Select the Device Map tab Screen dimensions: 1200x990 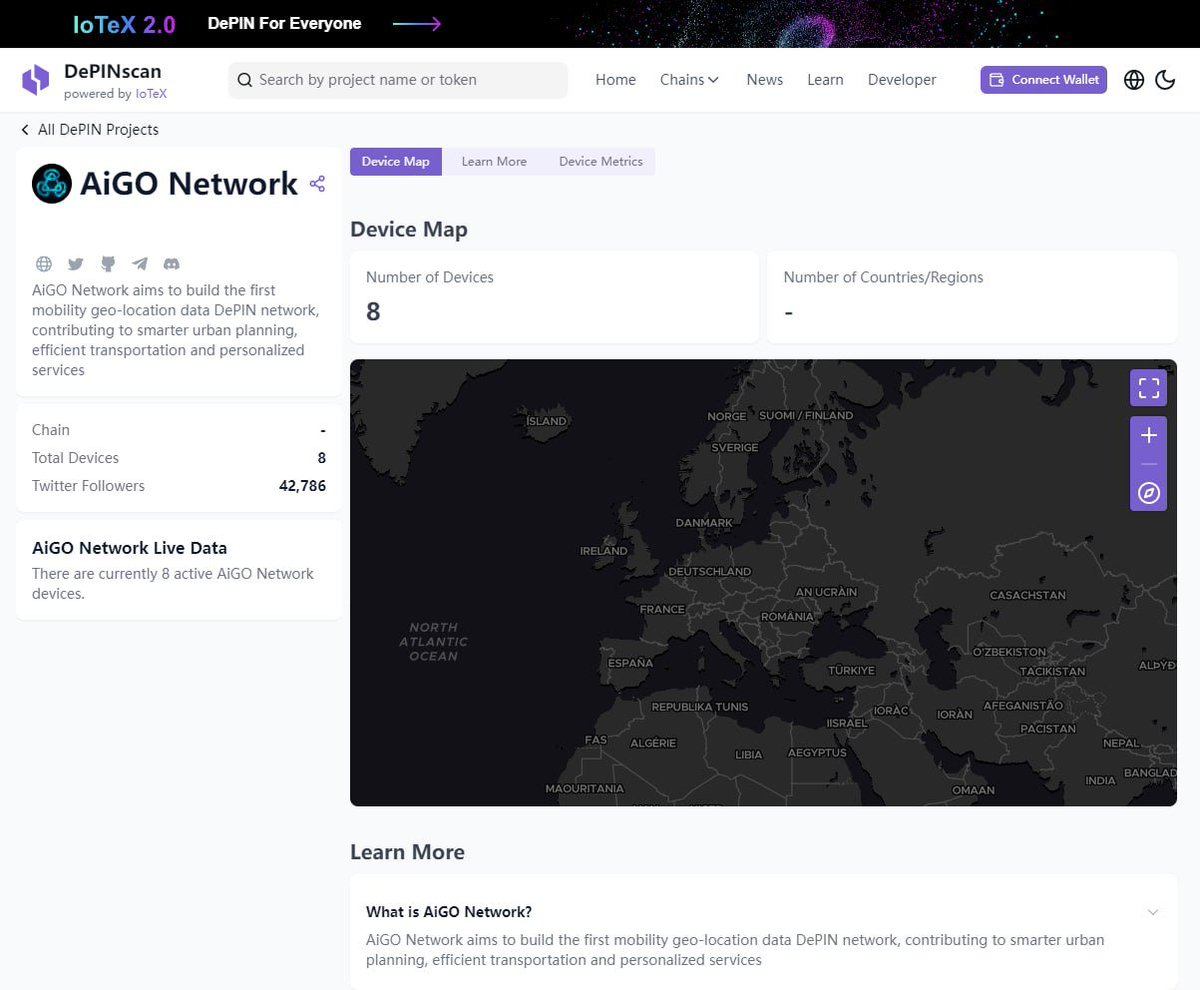(395, 162)
